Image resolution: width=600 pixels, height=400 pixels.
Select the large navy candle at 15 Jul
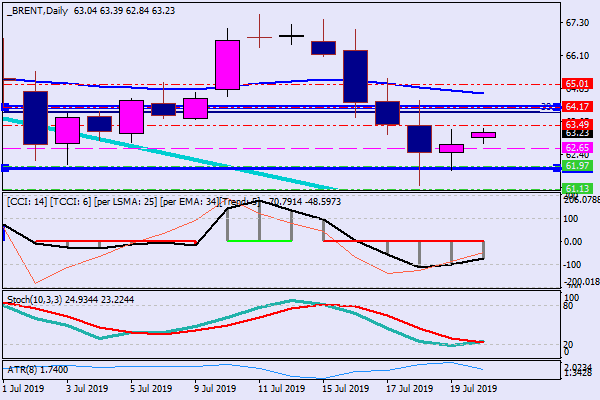pyautogui.click(x=355, y=76)
